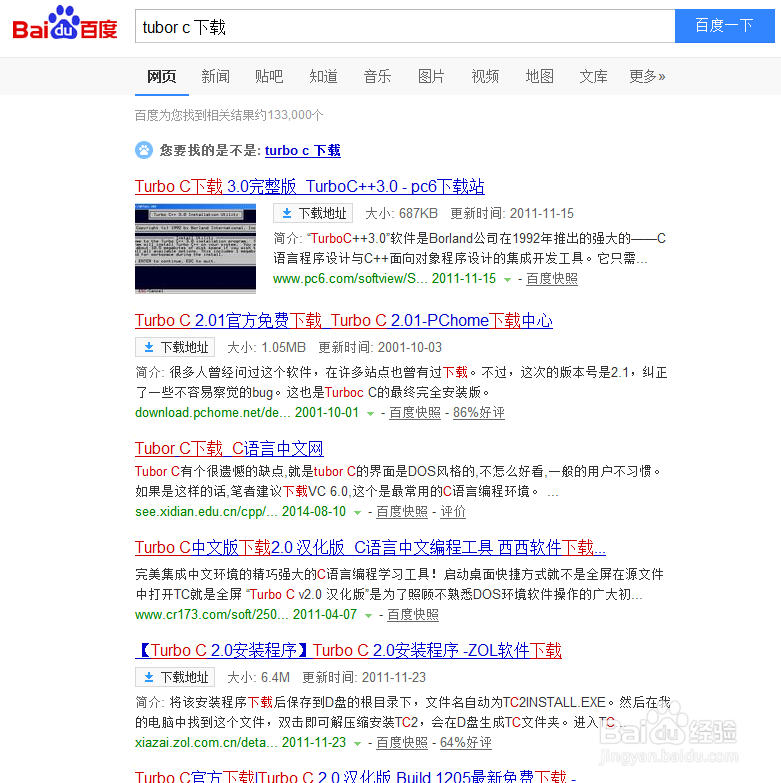Click the see.xidian.edu.cn/cpp URL text
Screen dimensions: 781x783
coord(206,512)
